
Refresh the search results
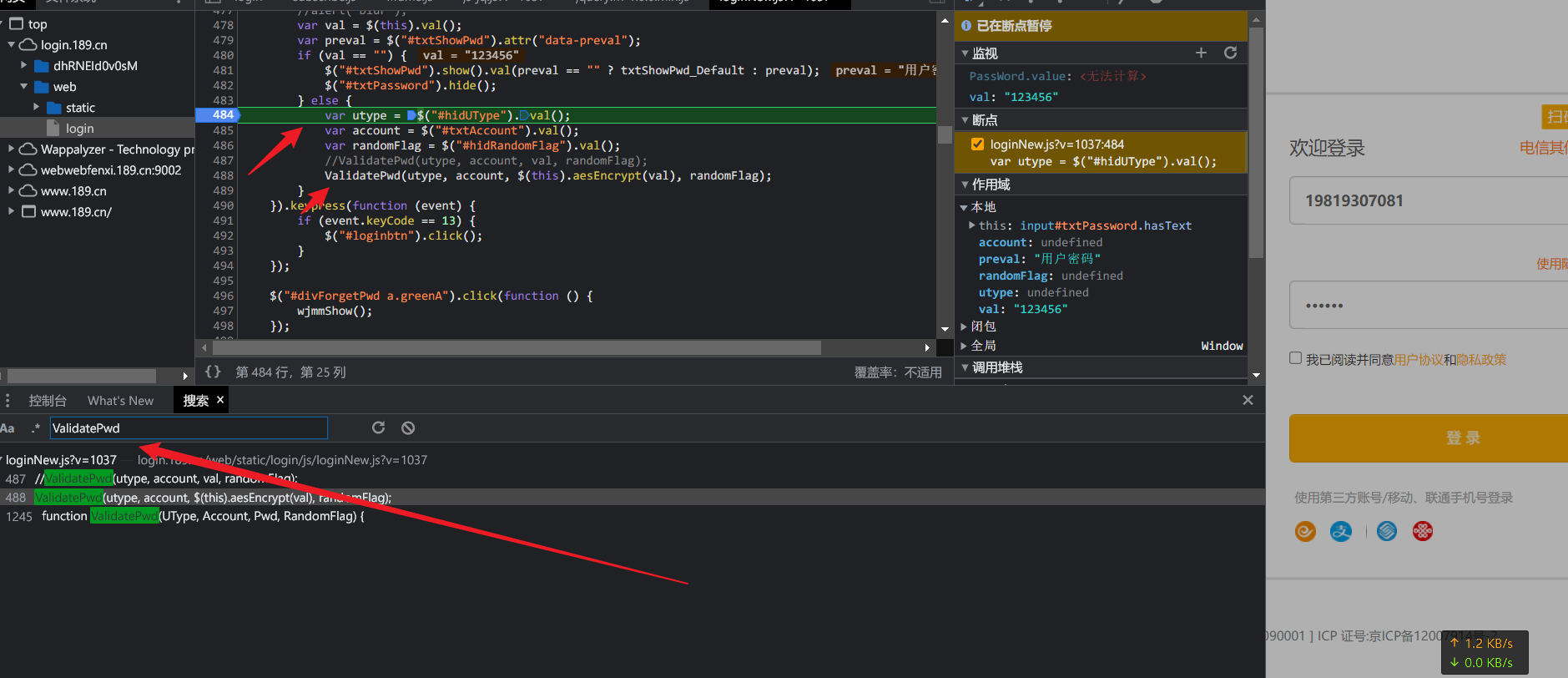[378, 428]
